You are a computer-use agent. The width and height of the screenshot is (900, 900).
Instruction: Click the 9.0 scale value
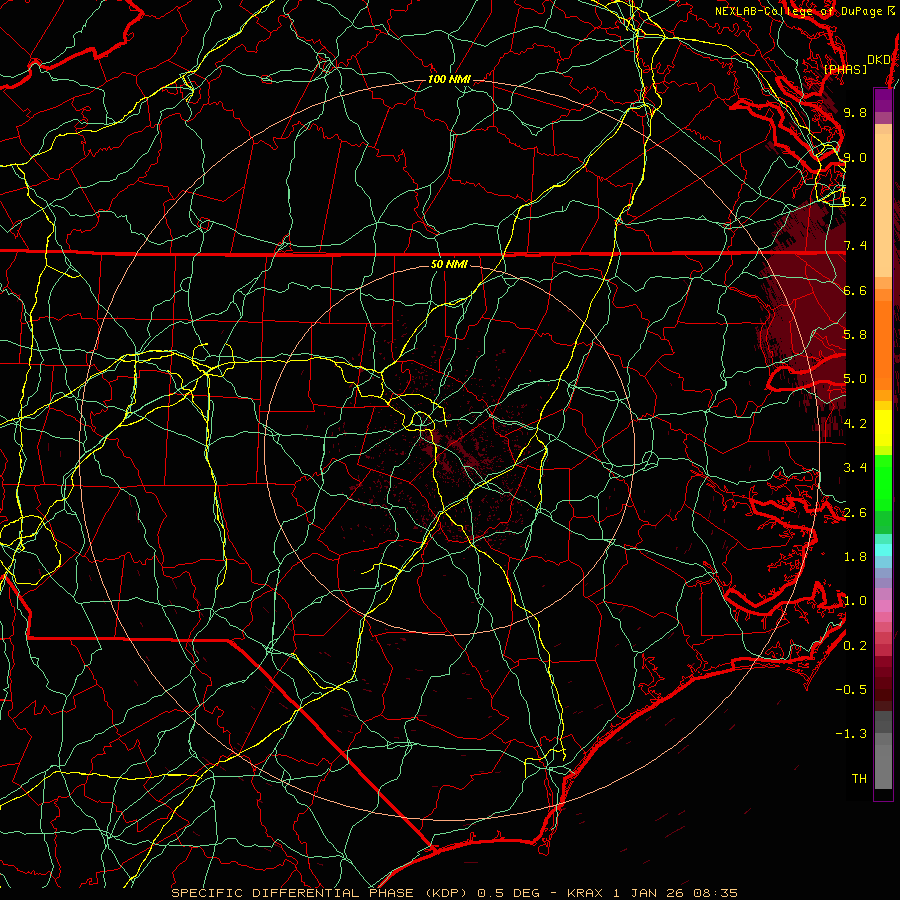855,157
